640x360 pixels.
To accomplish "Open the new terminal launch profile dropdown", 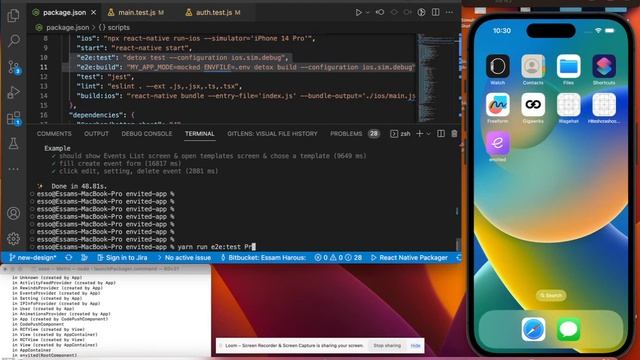I will (x=428, y=133).
